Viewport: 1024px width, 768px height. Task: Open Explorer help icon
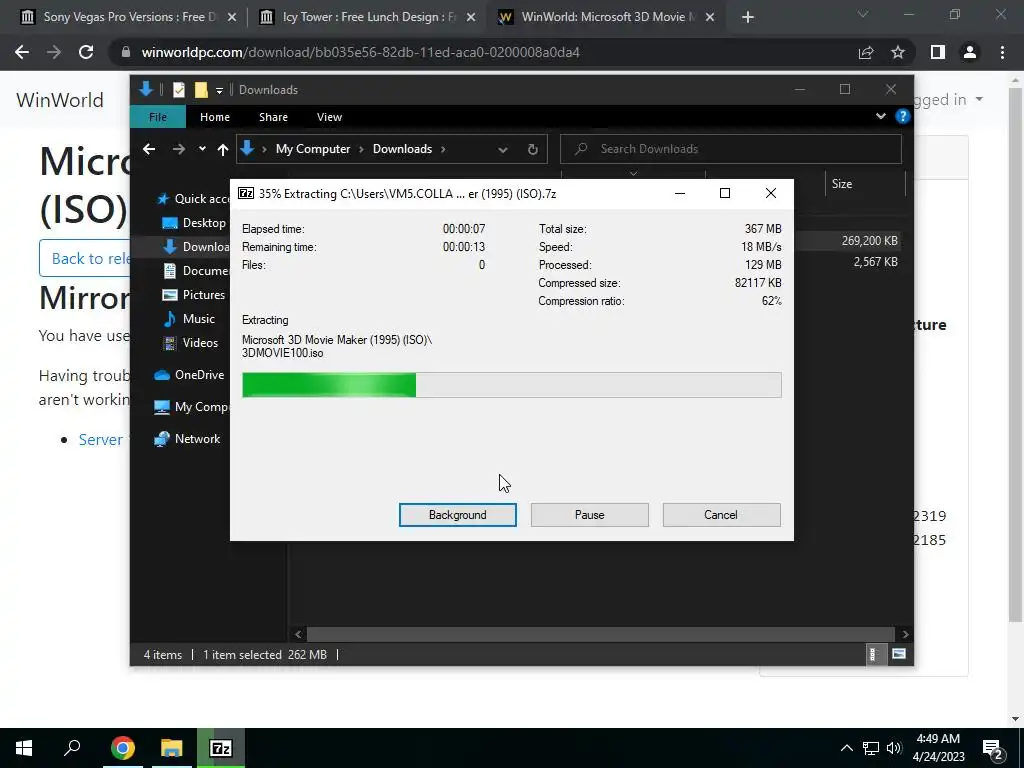(x=902, y=116)
